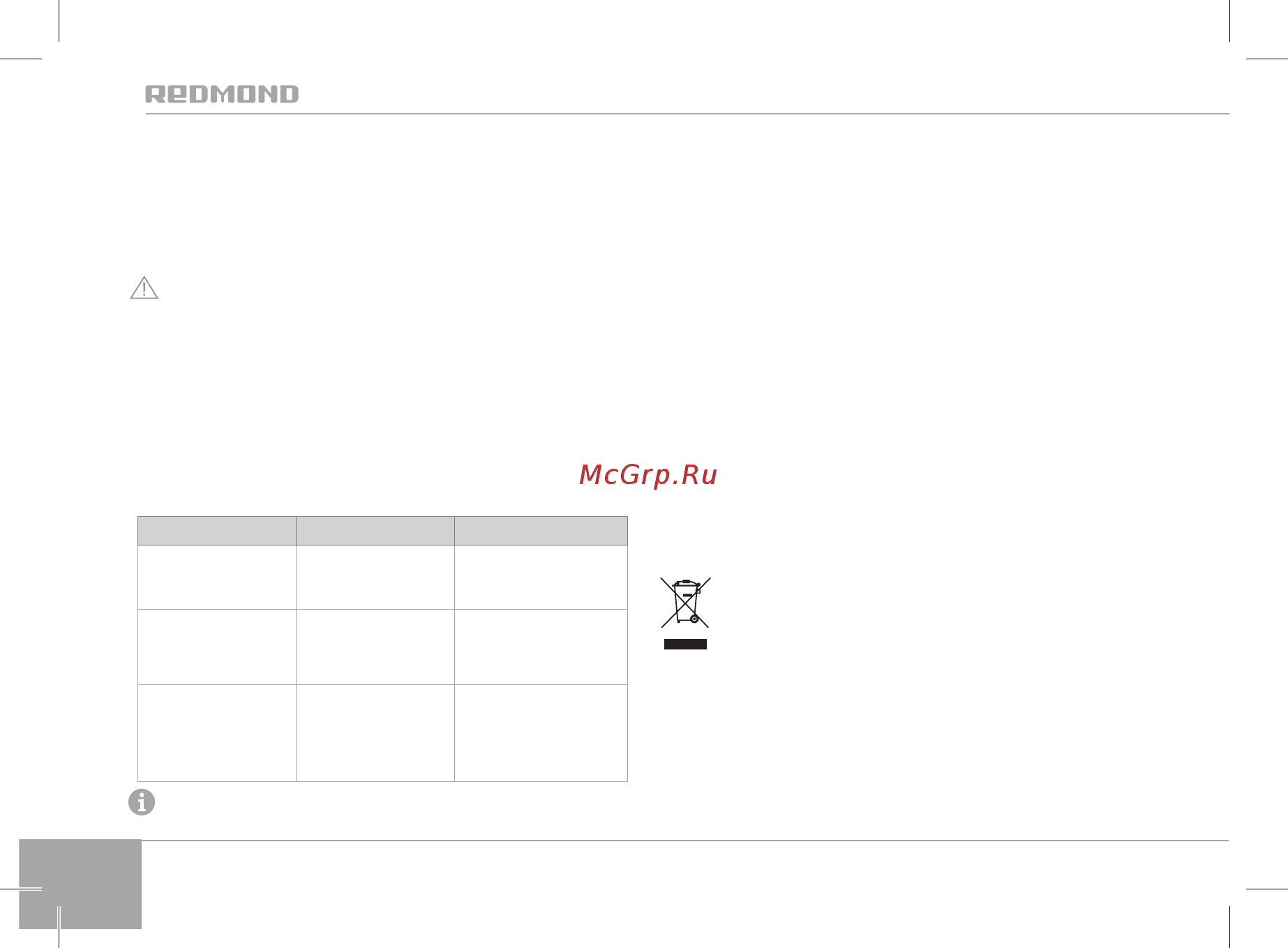
Task: Click the REDMOND logo in the header
Action: pyautogui.click(x=222, y=94)
